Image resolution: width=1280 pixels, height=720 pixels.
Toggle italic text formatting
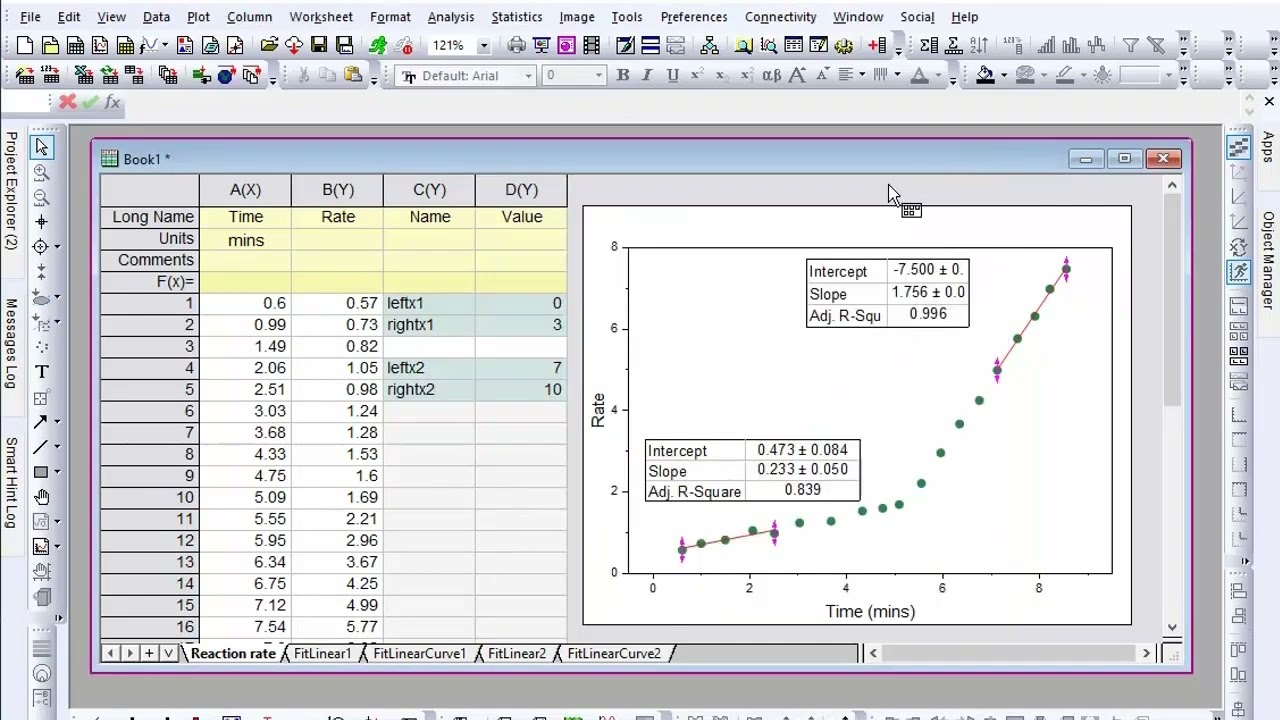[648, 75]
